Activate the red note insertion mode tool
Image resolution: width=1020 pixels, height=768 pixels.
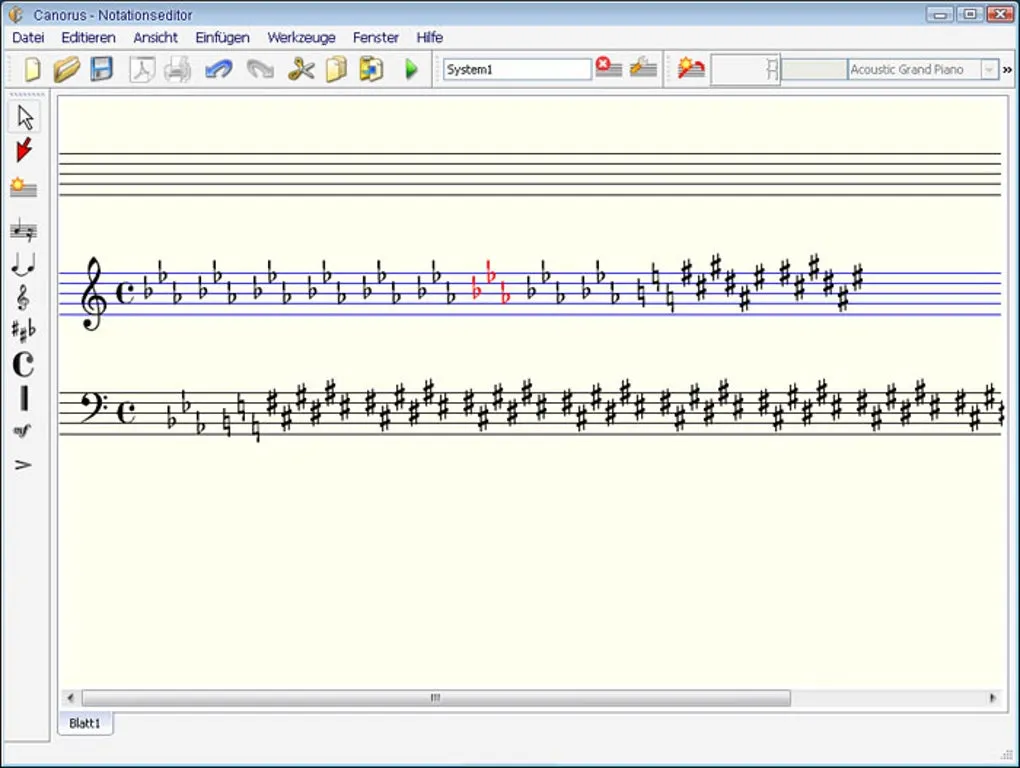(x=24, y=151)
